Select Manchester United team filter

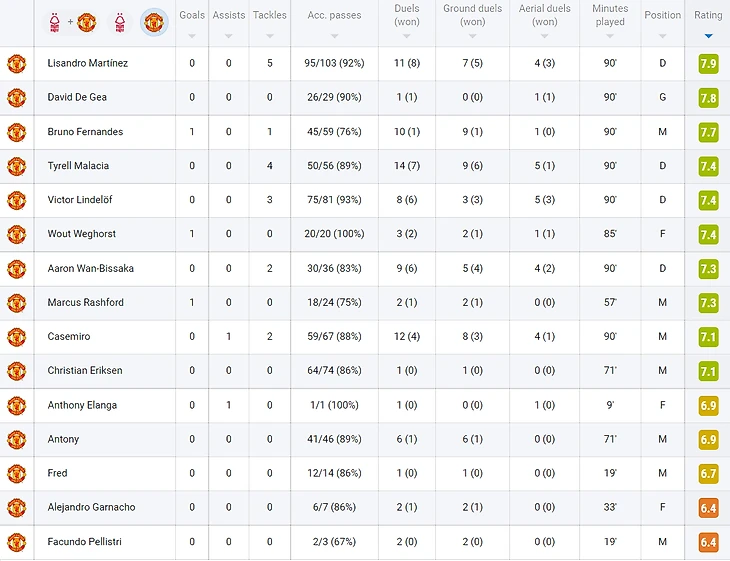[x=153, y=21]
